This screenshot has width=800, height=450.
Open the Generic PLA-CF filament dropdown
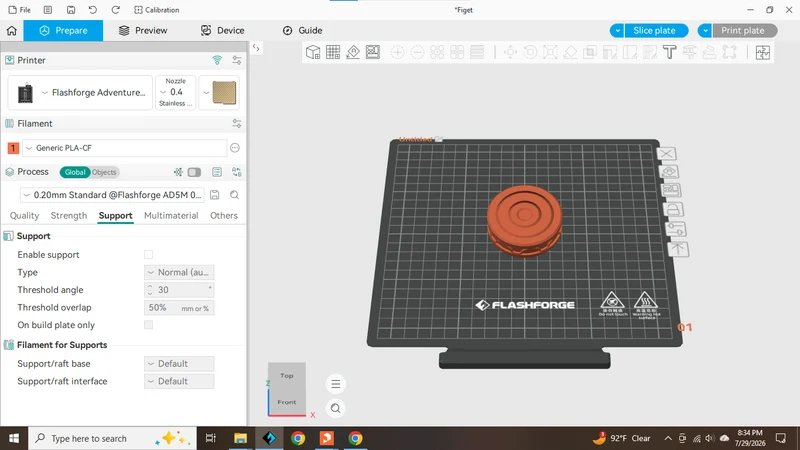124,148
